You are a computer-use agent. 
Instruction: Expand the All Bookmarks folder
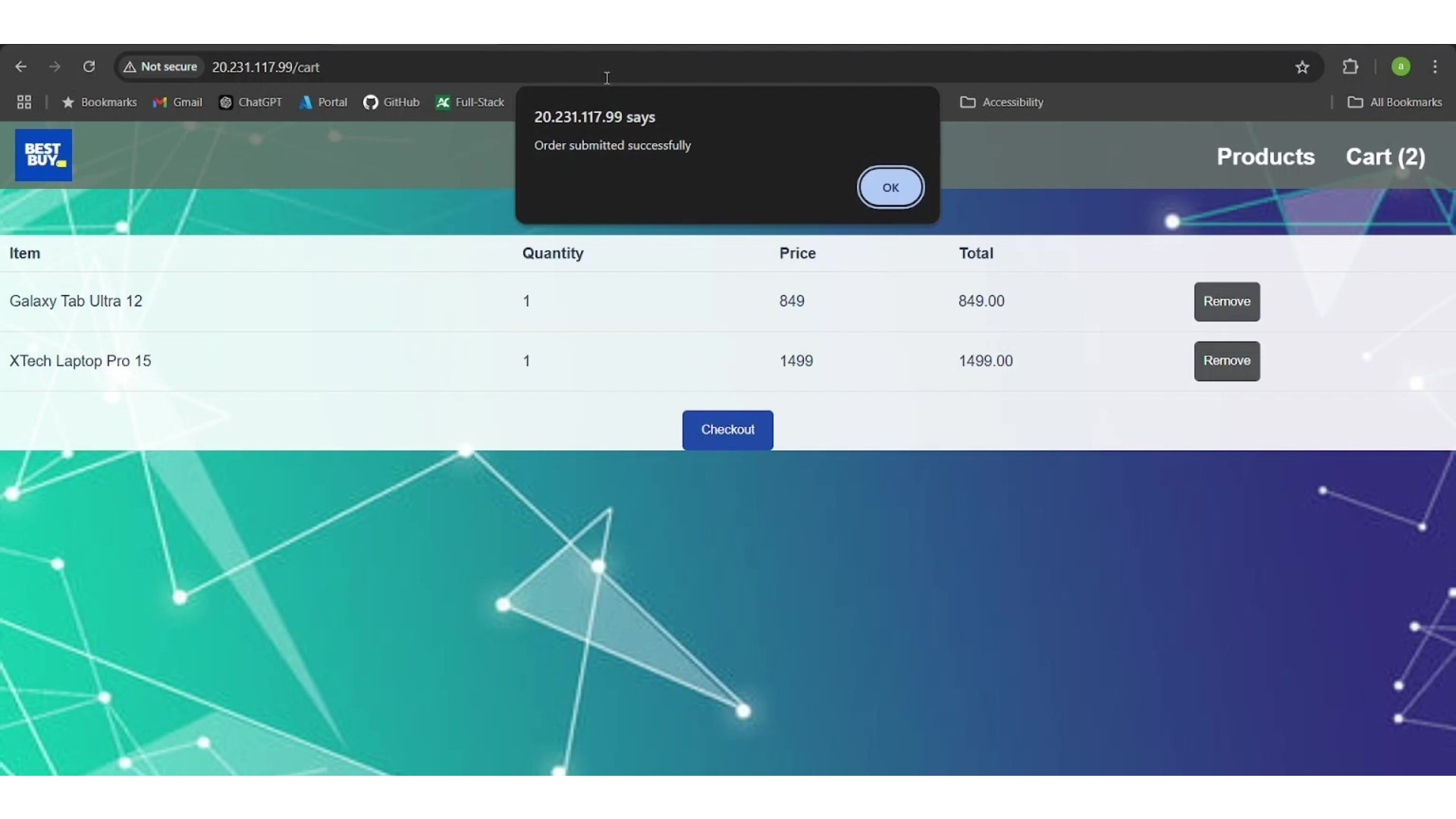(x=1395, y=102)
